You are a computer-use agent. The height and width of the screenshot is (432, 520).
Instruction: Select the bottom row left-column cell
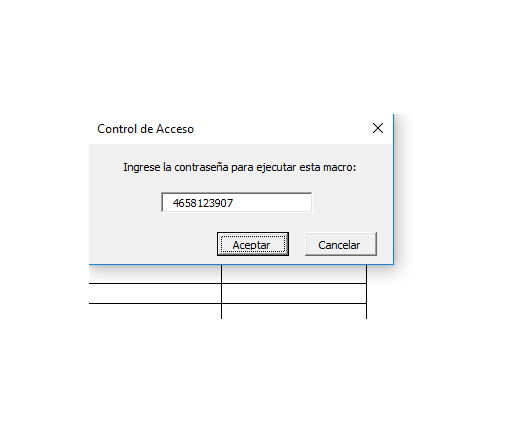coord(155,311)
